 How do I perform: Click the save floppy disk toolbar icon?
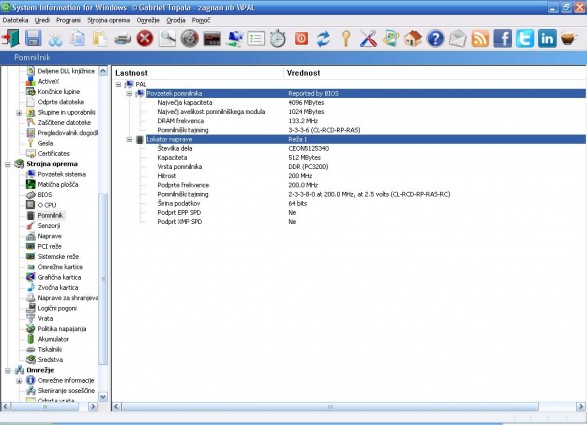[33, 39]
